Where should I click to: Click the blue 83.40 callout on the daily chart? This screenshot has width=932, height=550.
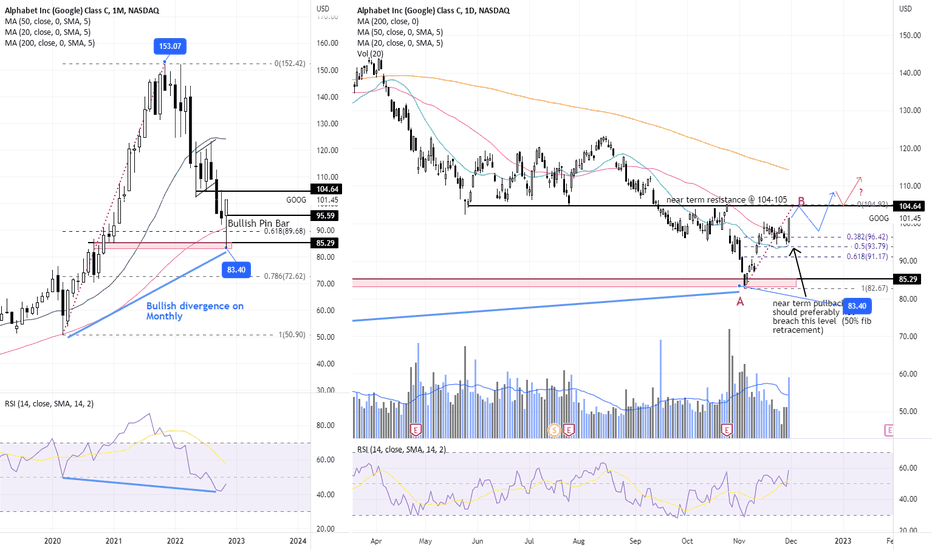857,306
